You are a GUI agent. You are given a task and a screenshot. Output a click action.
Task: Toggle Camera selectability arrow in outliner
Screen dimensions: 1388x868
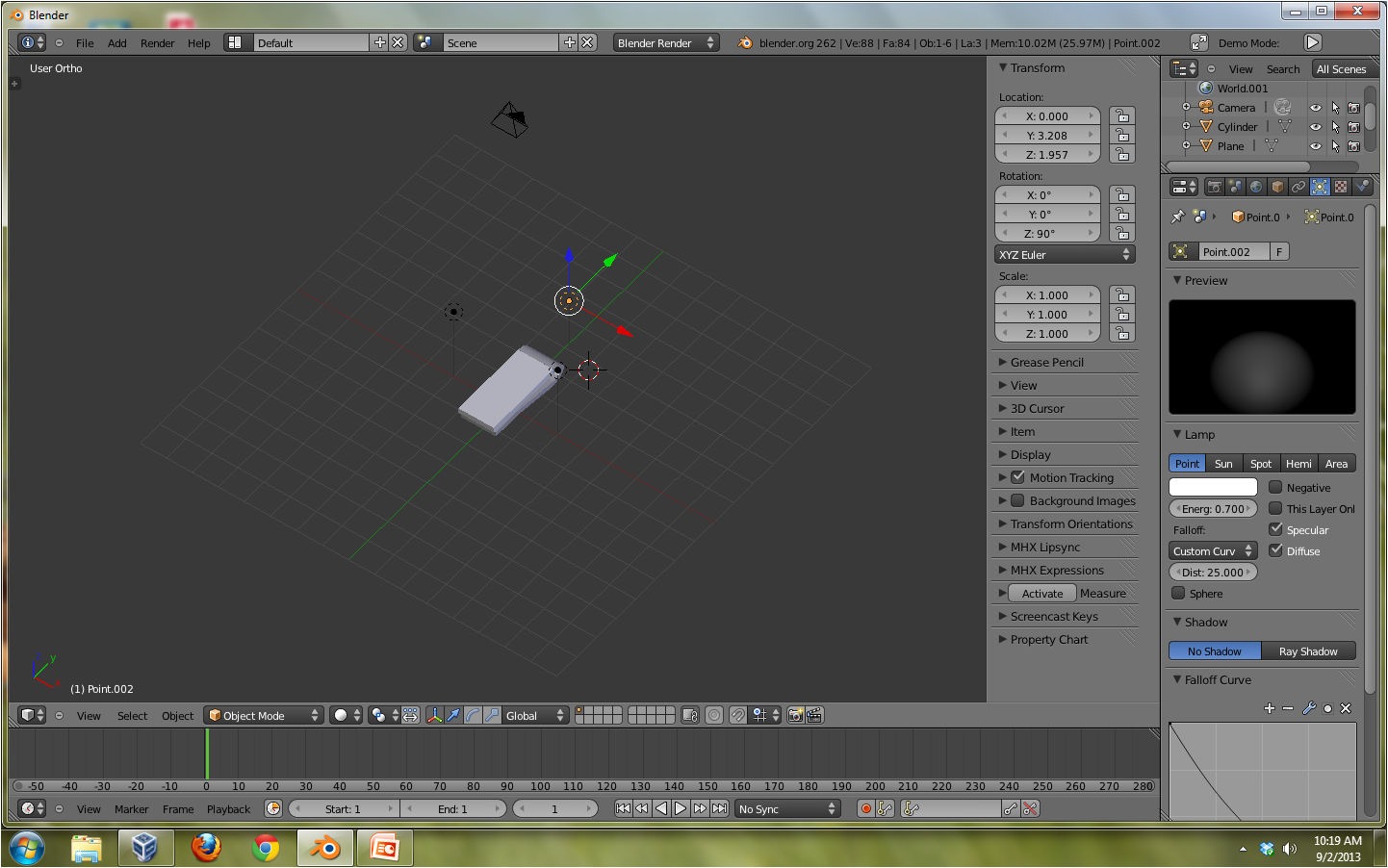click(x=1335, y=108)
